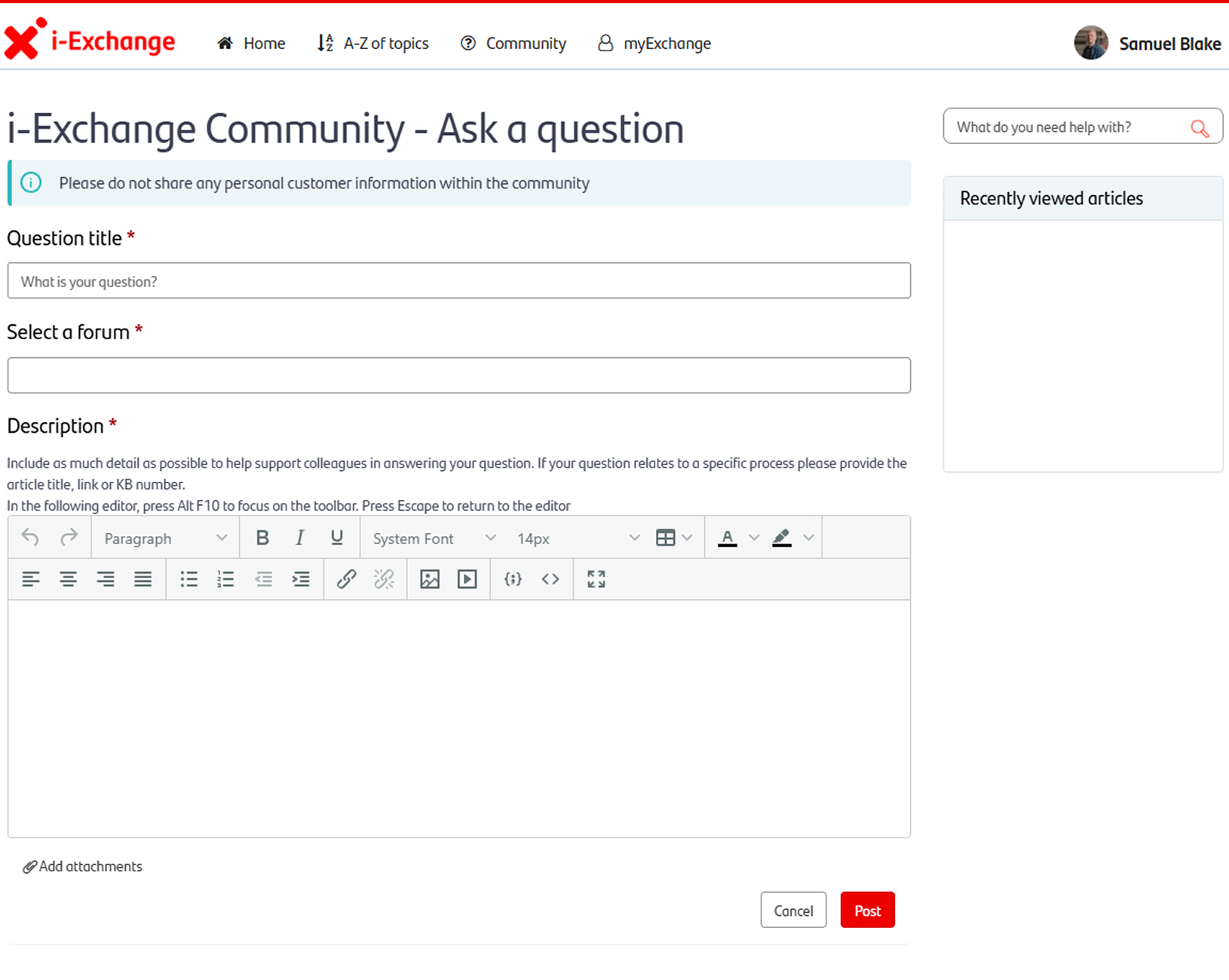Viewport: 1229px width, 980px height.
Task: Insert a code sample with braces icon
Action: (513, 579)
